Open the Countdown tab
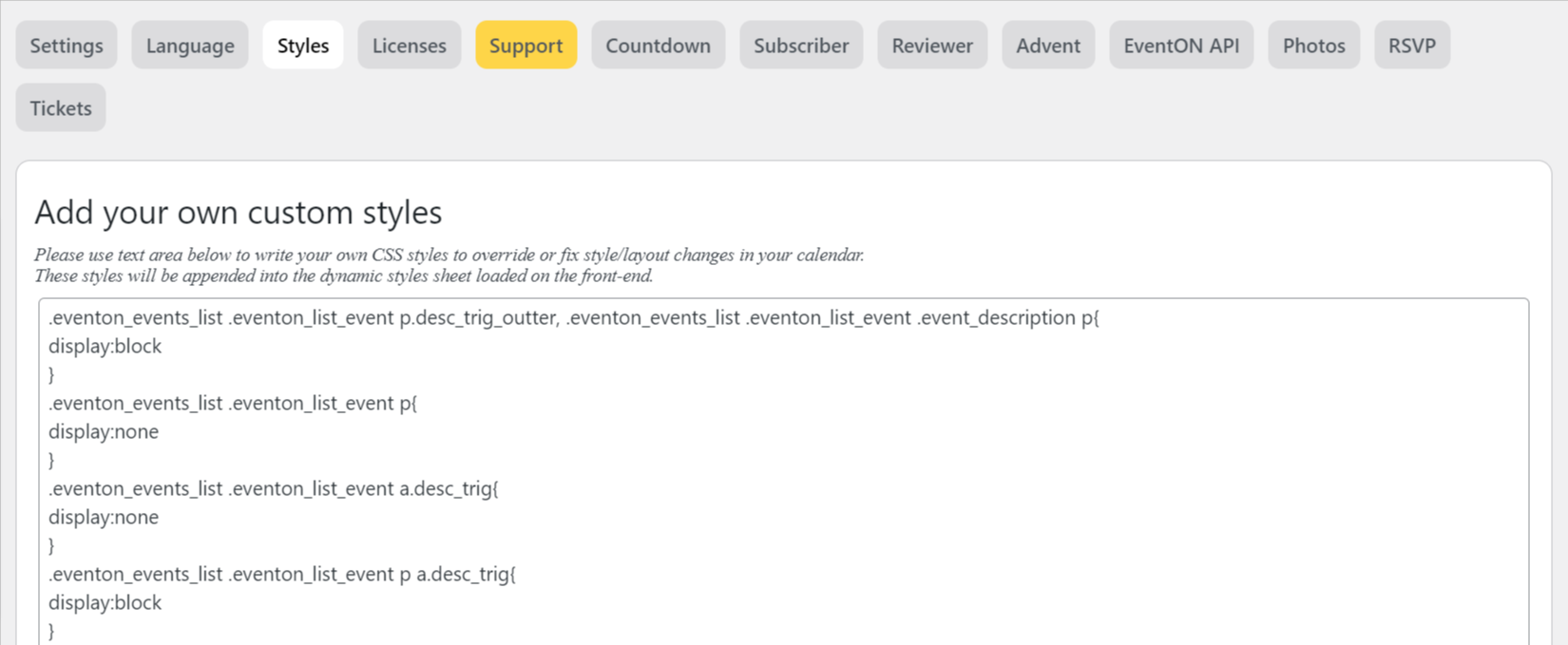 coord(659,45)
